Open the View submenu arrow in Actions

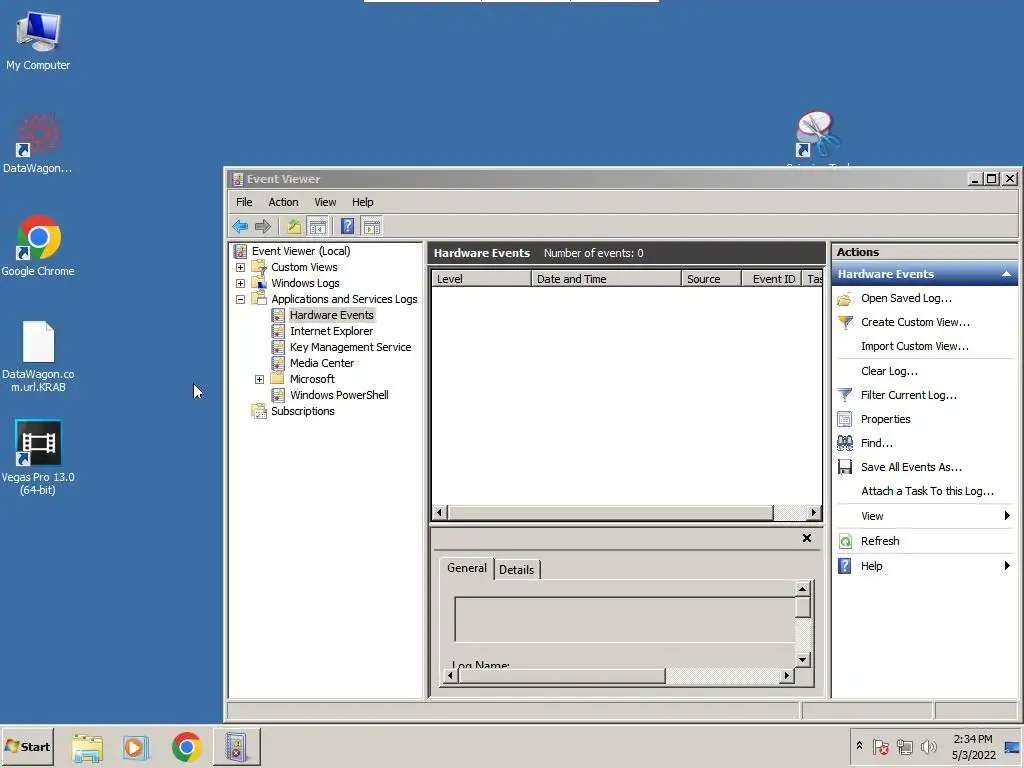coord(1007,516)
